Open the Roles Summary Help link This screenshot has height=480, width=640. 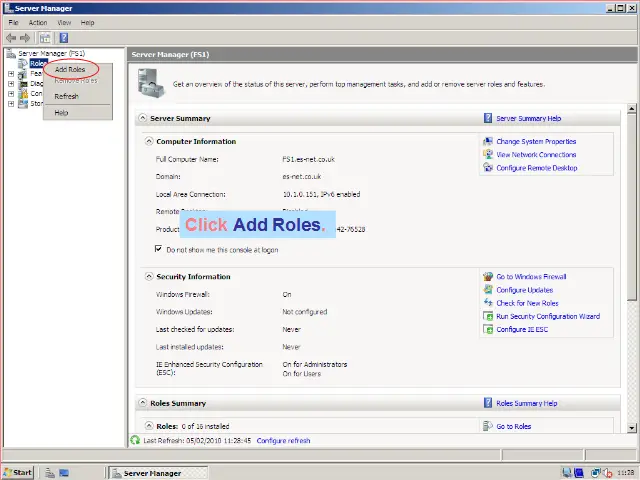tap(527, 403)
